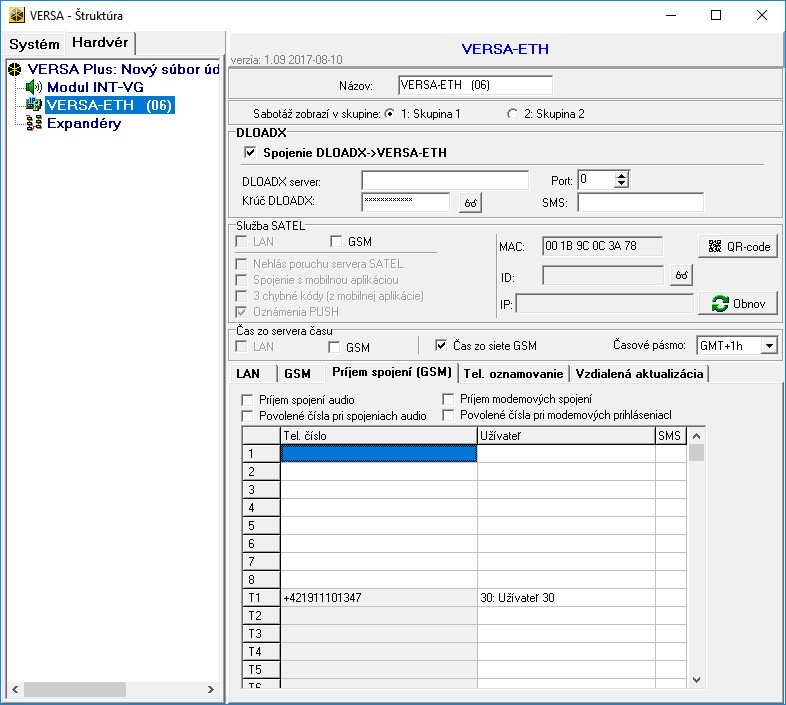The width and height of the screenshot is (786, 705).
Task: Click the VERSA Plus root node icon
Action: (14, 70)
